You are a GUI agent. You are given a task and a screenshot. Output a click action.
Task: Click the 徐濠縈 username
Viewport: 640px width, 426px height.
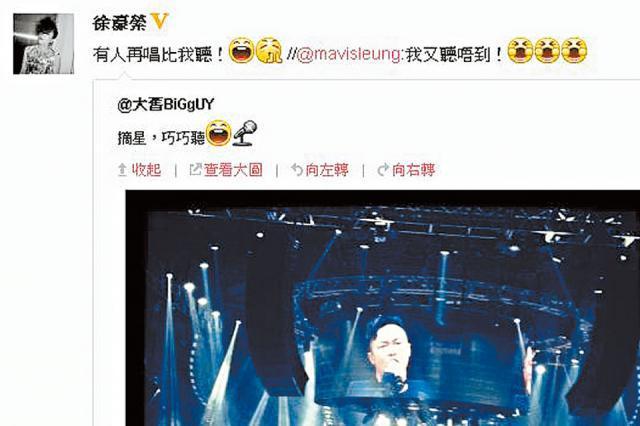(x=120, y=22)
